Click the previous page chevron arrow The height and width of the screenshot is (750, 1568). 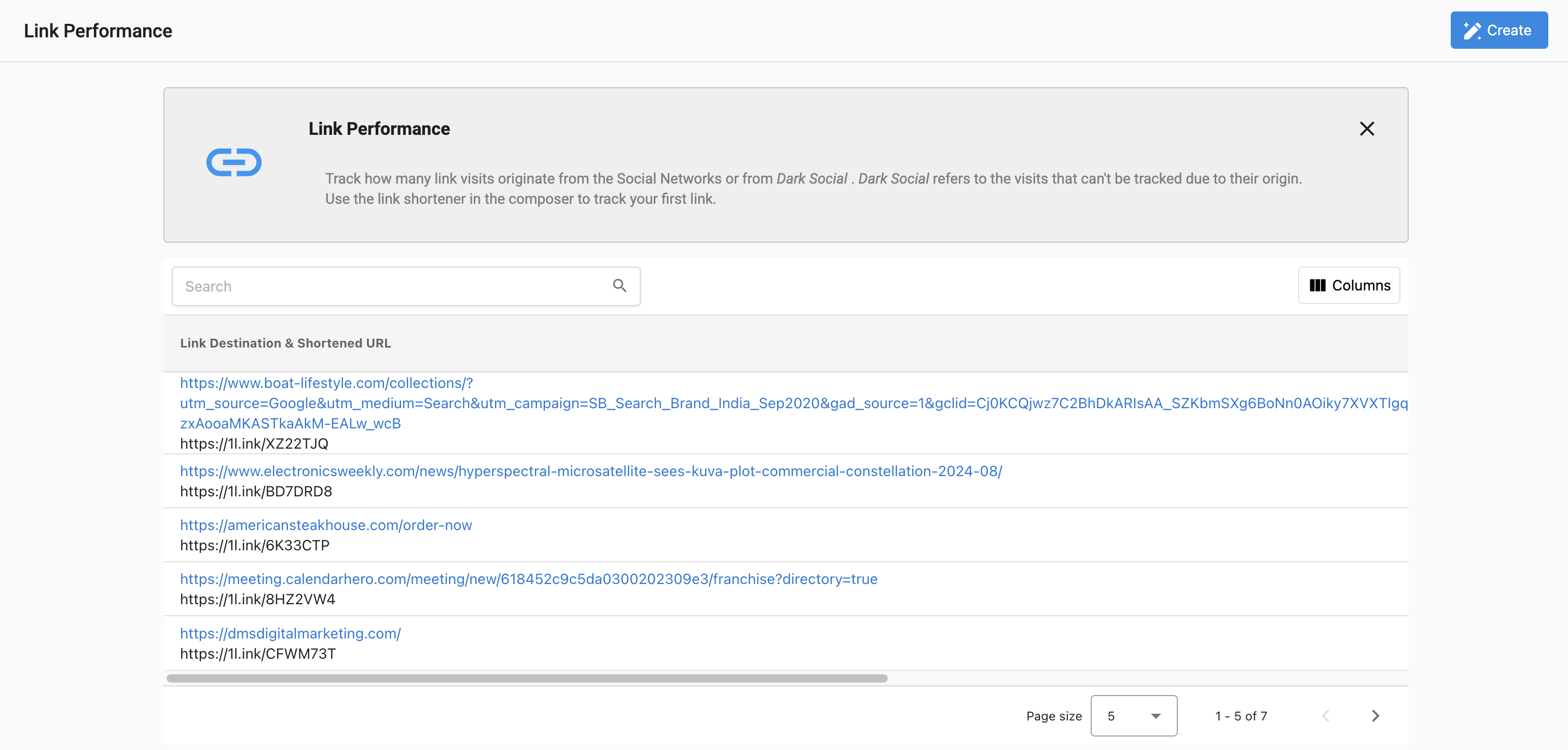[x=1325, y=716]
